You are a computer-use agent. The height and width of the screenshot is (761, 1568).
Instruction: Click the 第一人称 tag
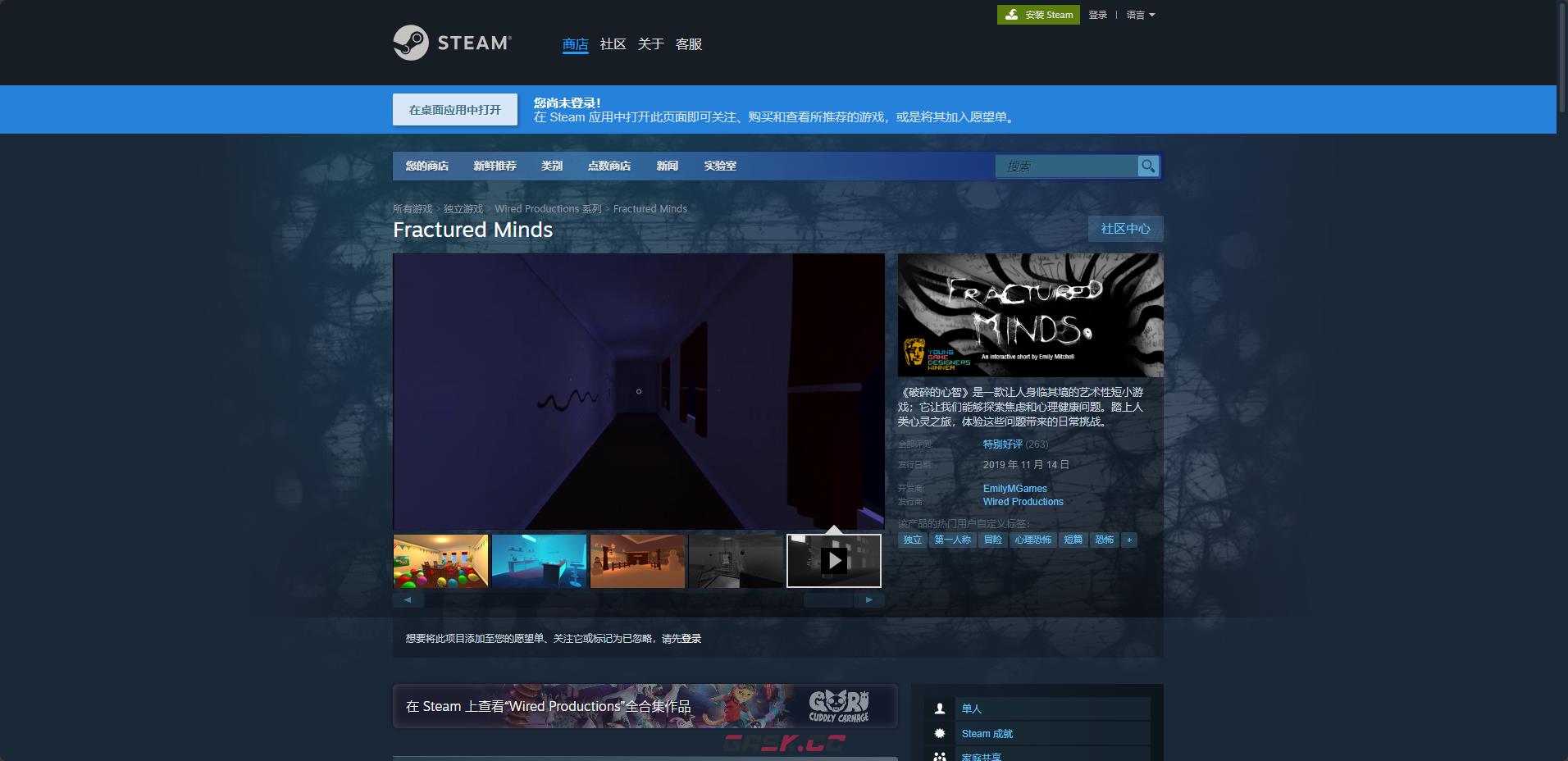[953, 540]
